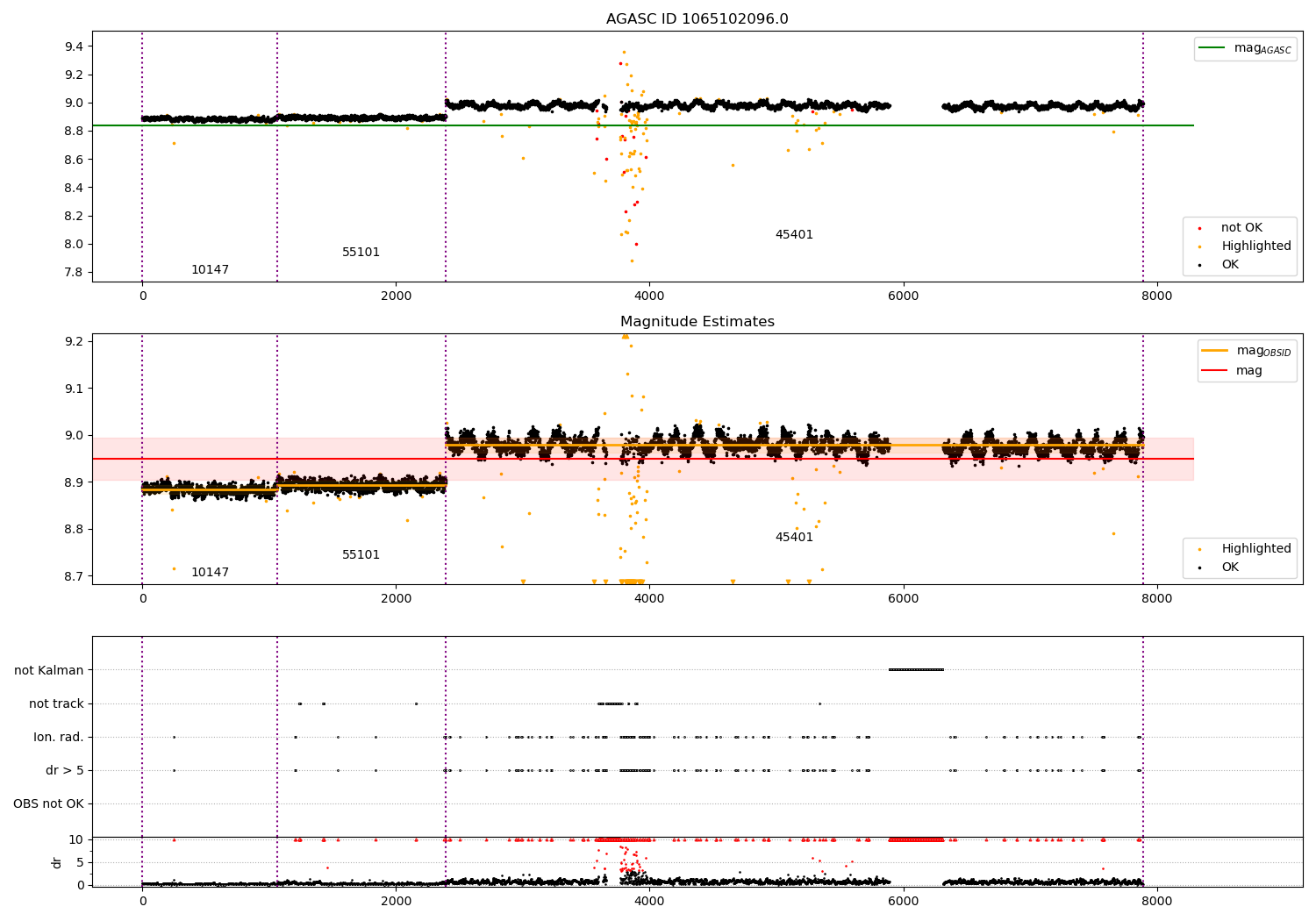The image size is (1316, 921).
Task: Click the 5 tick on the dr axis
Action: point(80,862)
